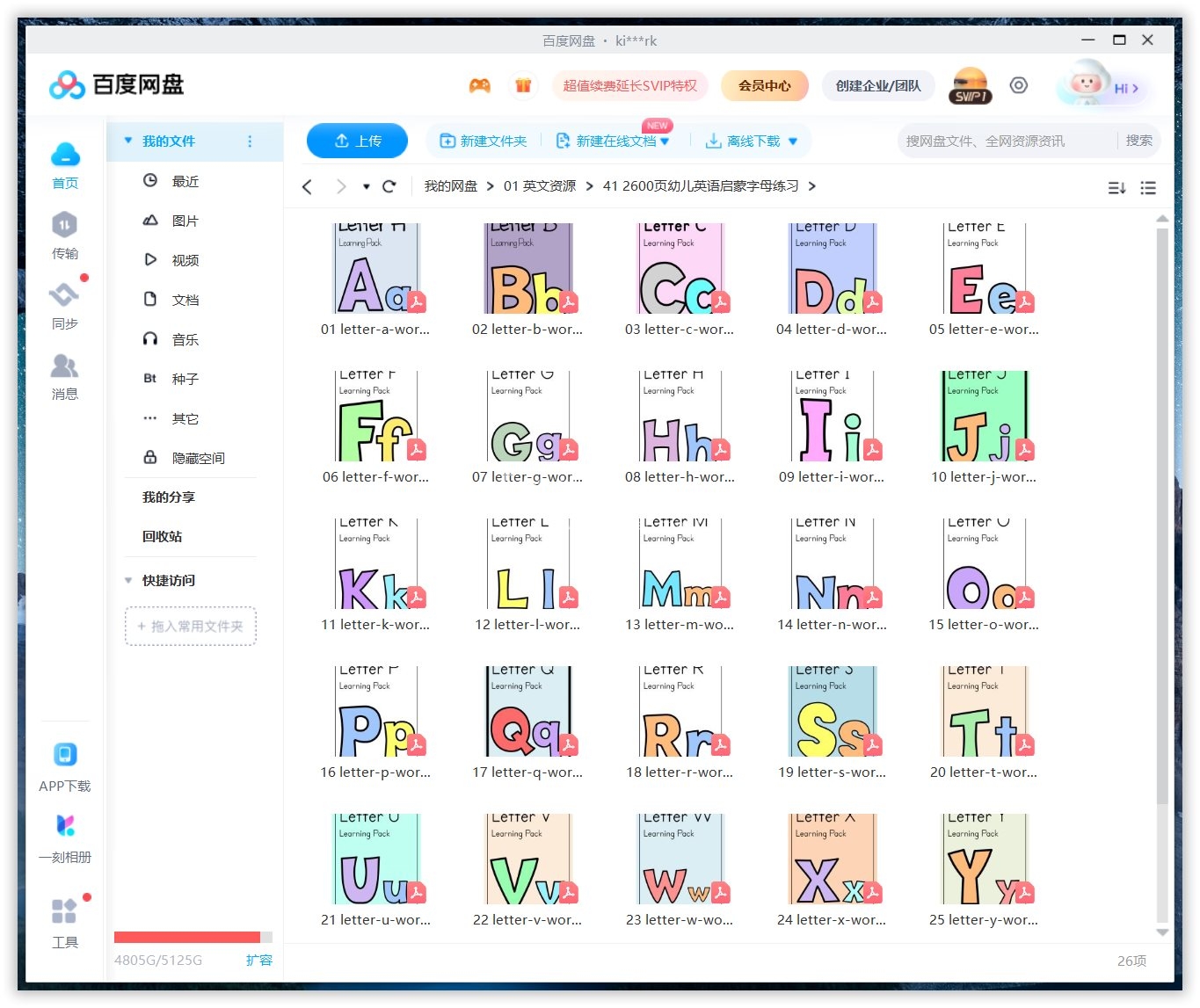Open the 离线下载 dropdown menu
Viewport: 1200px width, 1008px height.
pos(794,141)
